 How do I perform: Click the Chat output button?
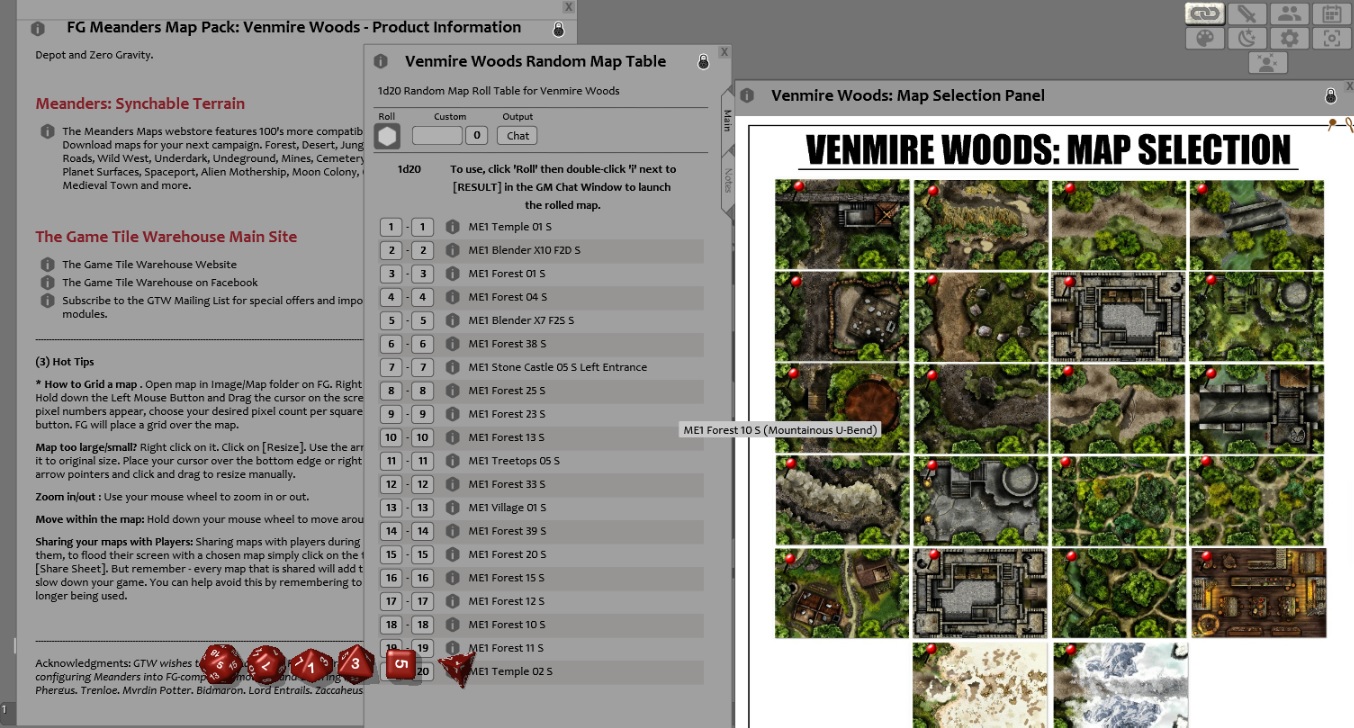(516, 135)
